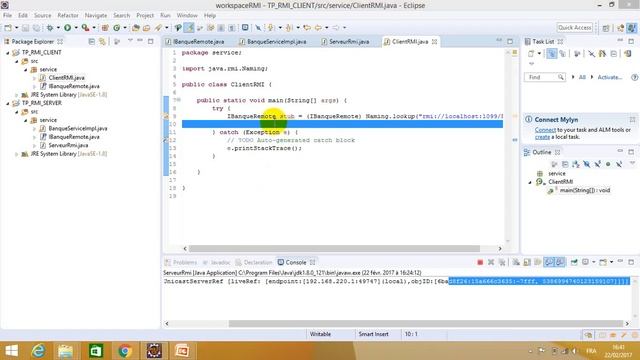This screenshot has width=640, height=360.
Task: Open Display Selected Console dropdown arrow
Action: pyautogui.click(x=593, y=262)
